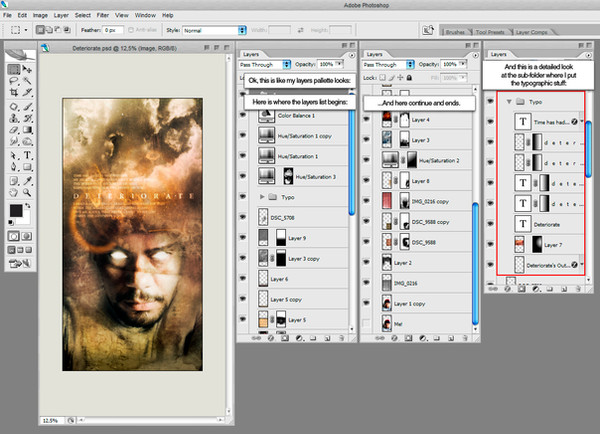Select the Zoom magnifier tool
600x434 pixels.
(27, 192)
